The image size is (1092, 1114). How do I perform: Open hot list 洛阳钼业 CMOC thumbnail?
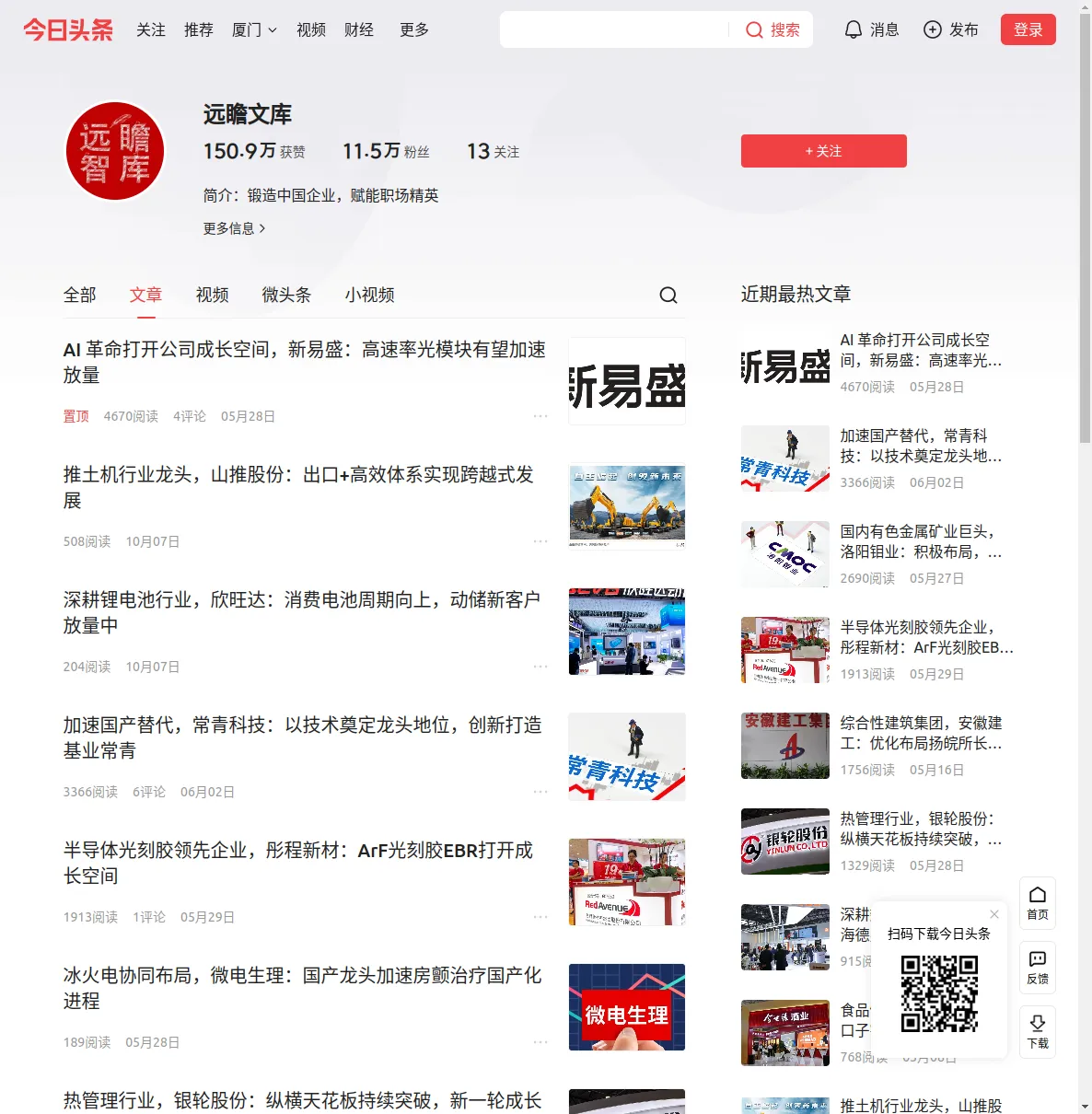[785, 554]
